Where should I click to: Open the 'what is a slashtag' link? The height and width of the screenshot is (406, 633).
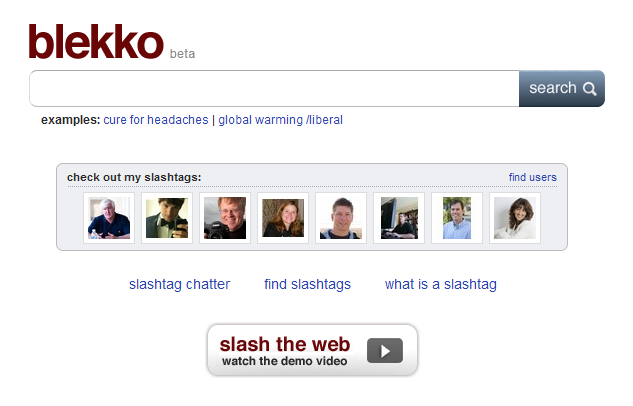(441, 284)
